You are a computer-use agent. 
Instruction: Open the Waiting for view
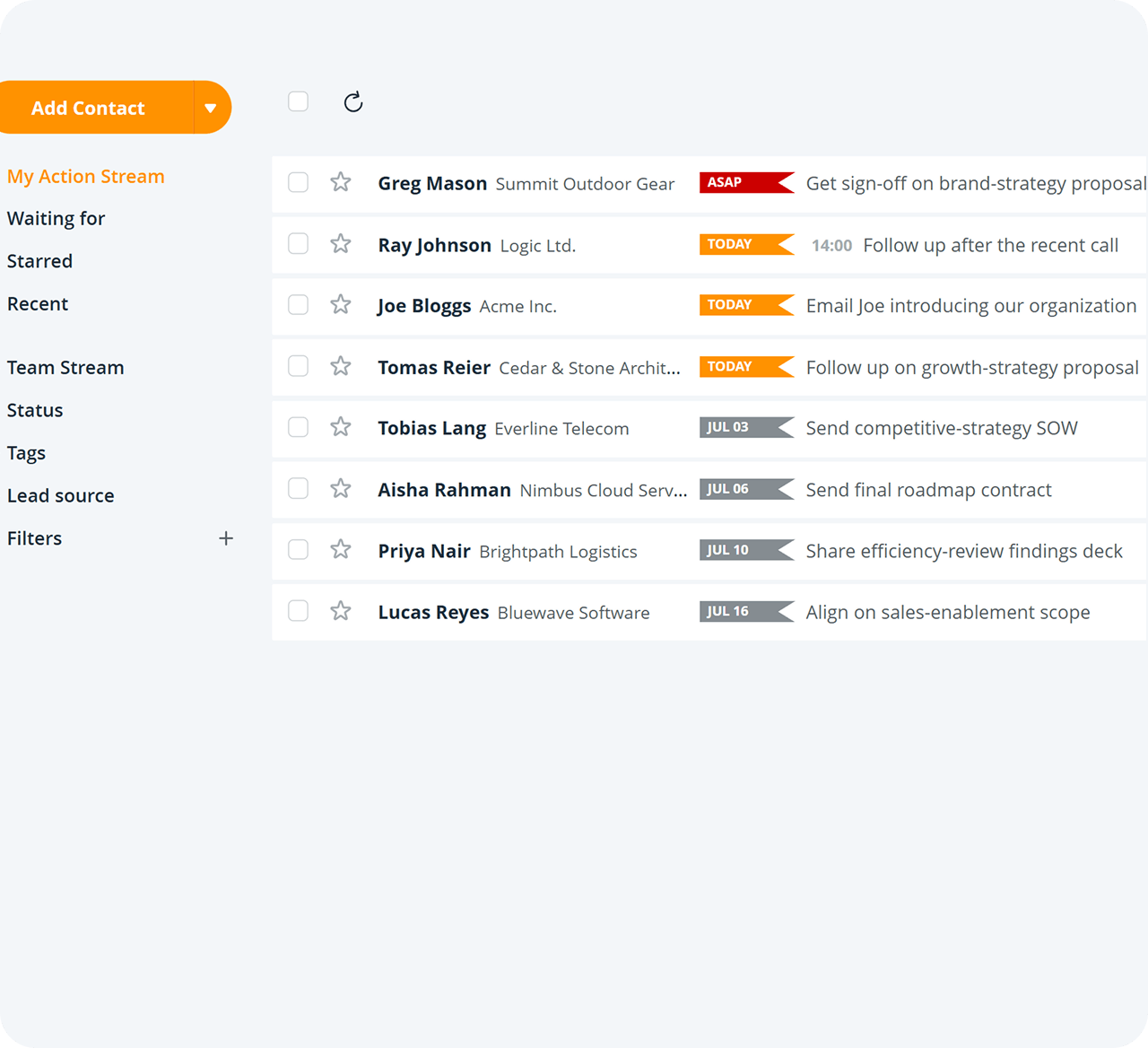pos(57,218)
